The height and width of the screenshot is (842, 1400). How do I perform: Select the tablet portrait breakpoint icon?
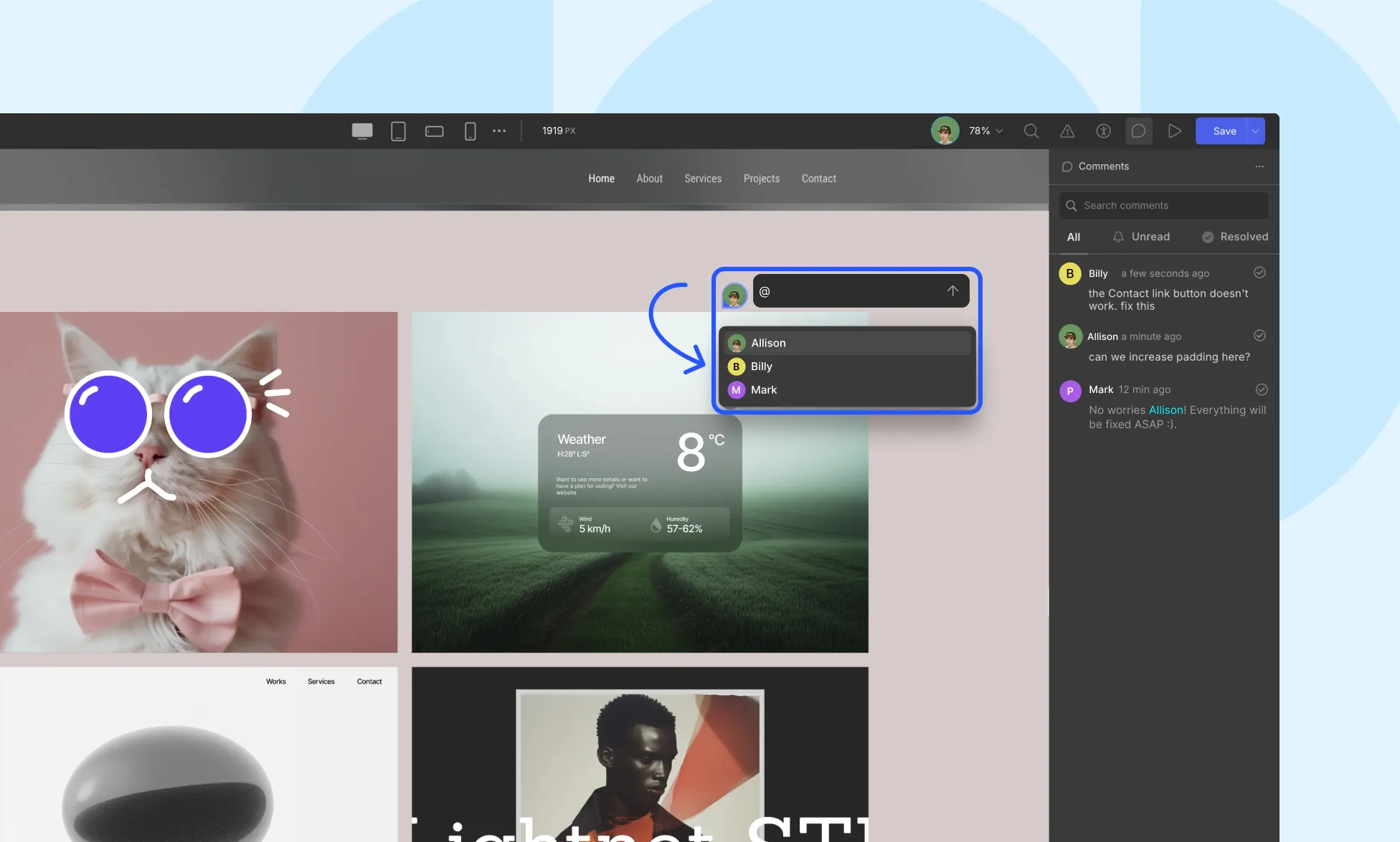[398, 131]
